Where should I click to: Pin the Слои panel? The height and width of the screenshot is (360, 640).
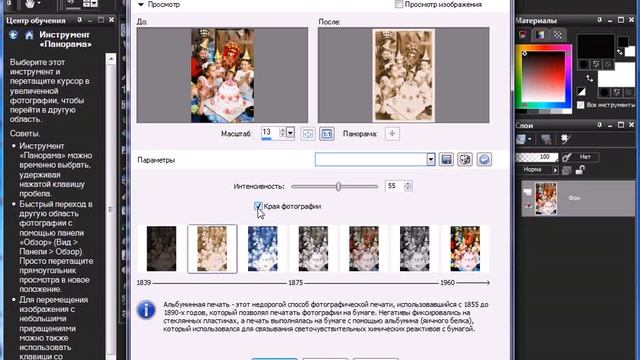coord(599,125)
